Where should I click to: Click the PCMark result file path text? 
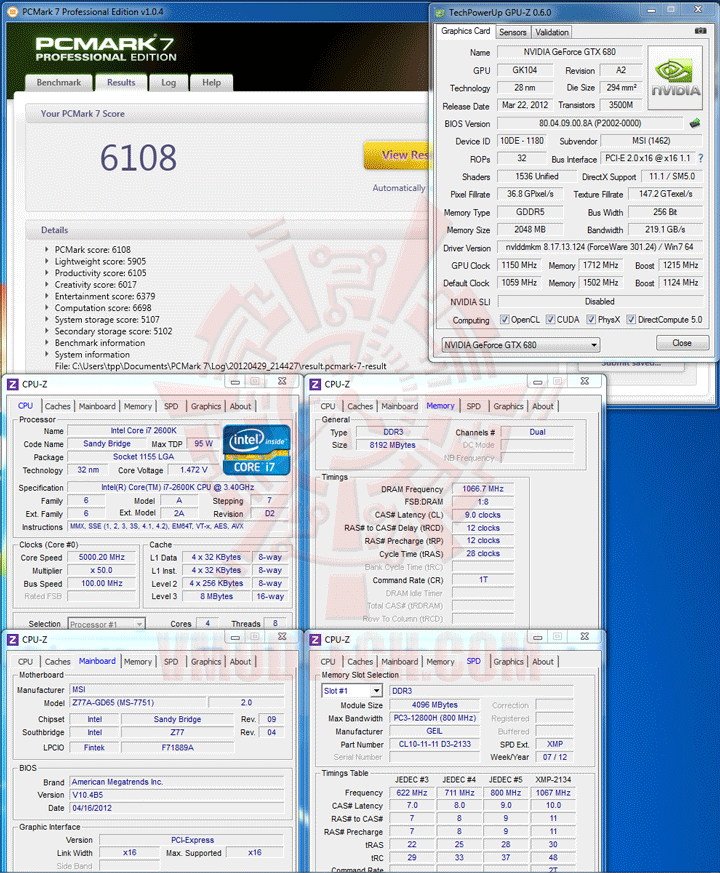[221, 366]
